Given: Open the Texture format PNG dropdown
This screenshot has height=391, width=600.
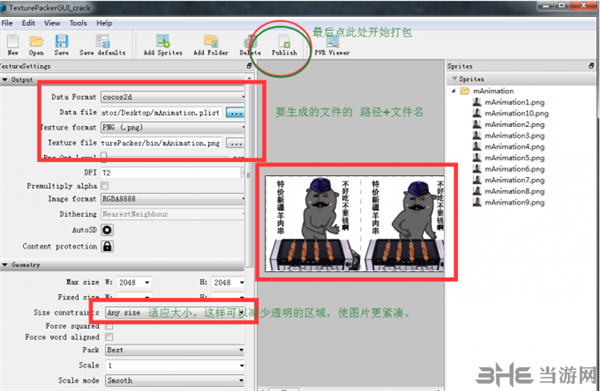Looking at the screenshot, I should coord(173,127).
